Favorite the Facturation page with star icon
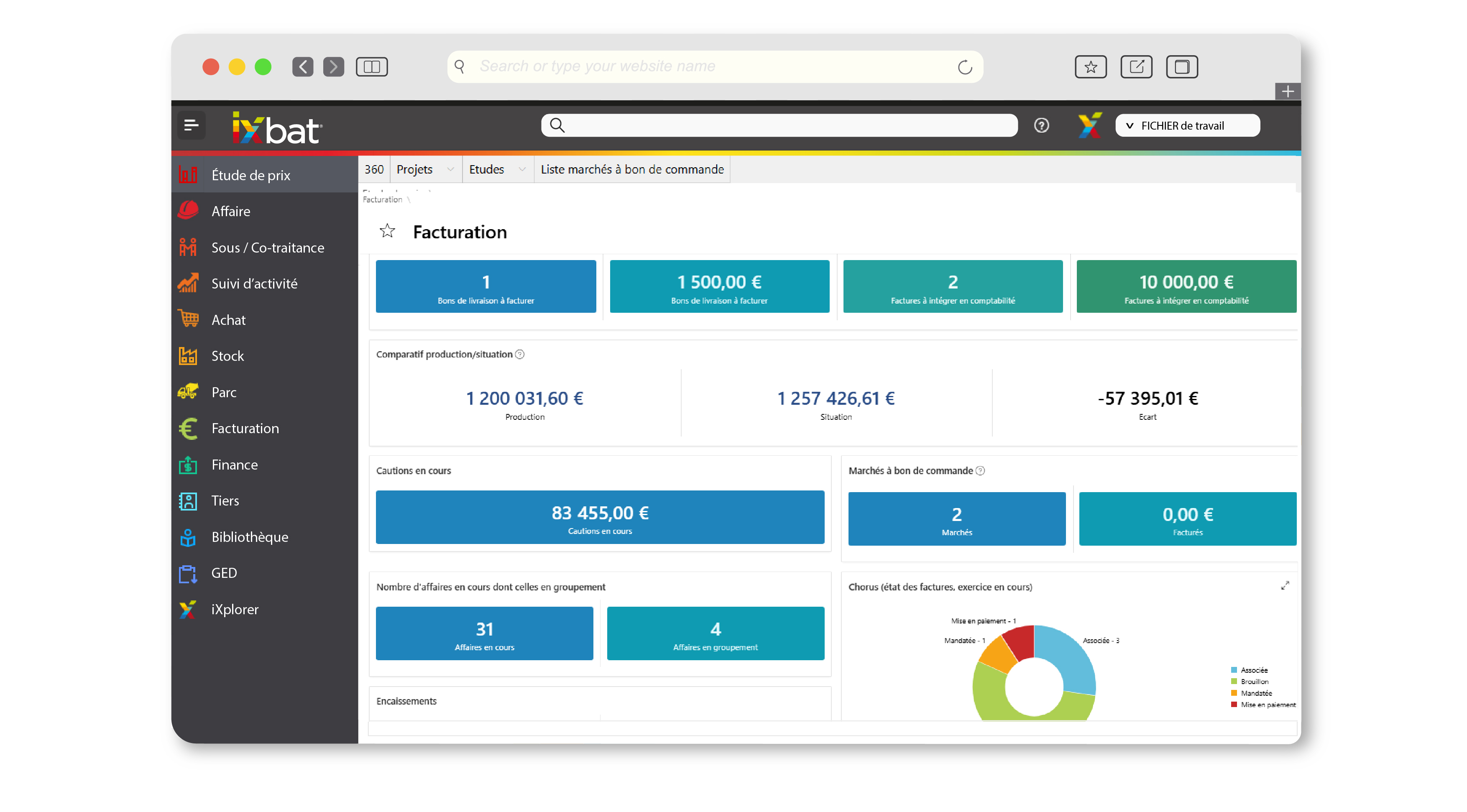Screen dimensions: 1467x812 tap(387, 231)
